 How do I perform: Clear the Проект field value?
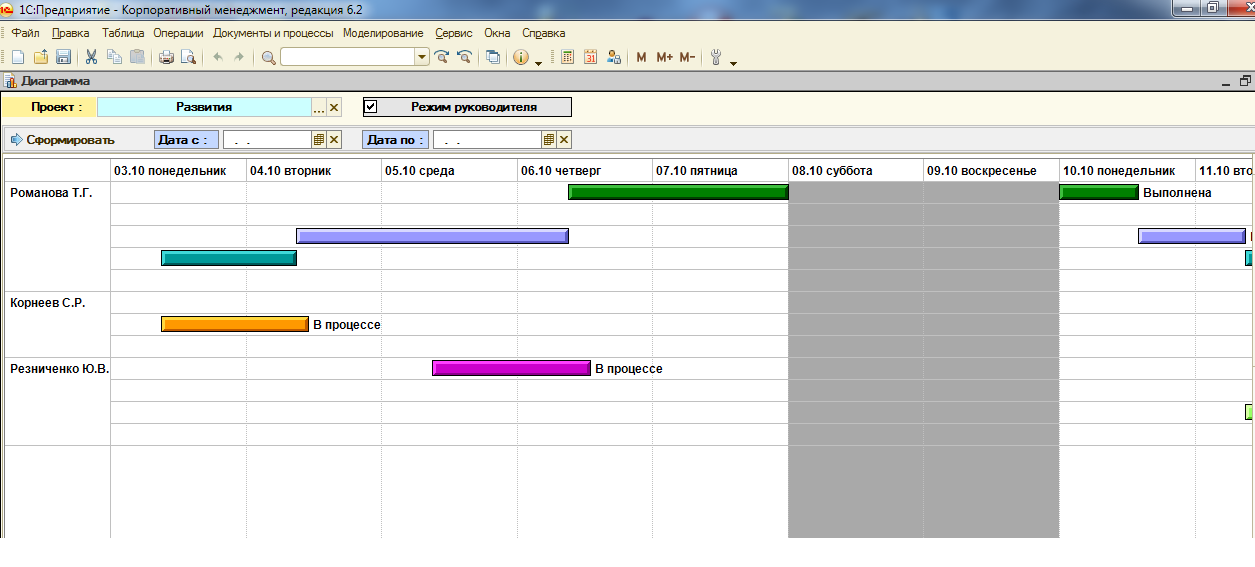(335, 107)
